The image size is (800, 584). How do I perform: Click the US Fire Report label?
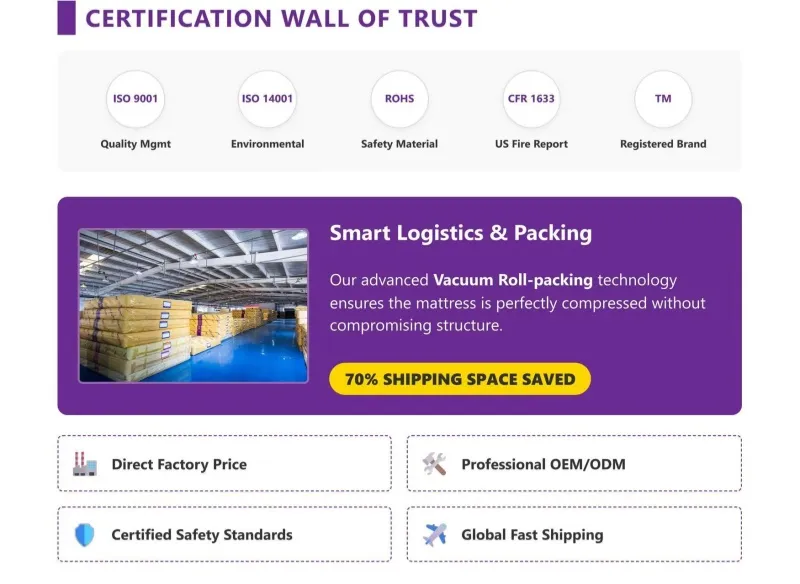pos(531,144)
